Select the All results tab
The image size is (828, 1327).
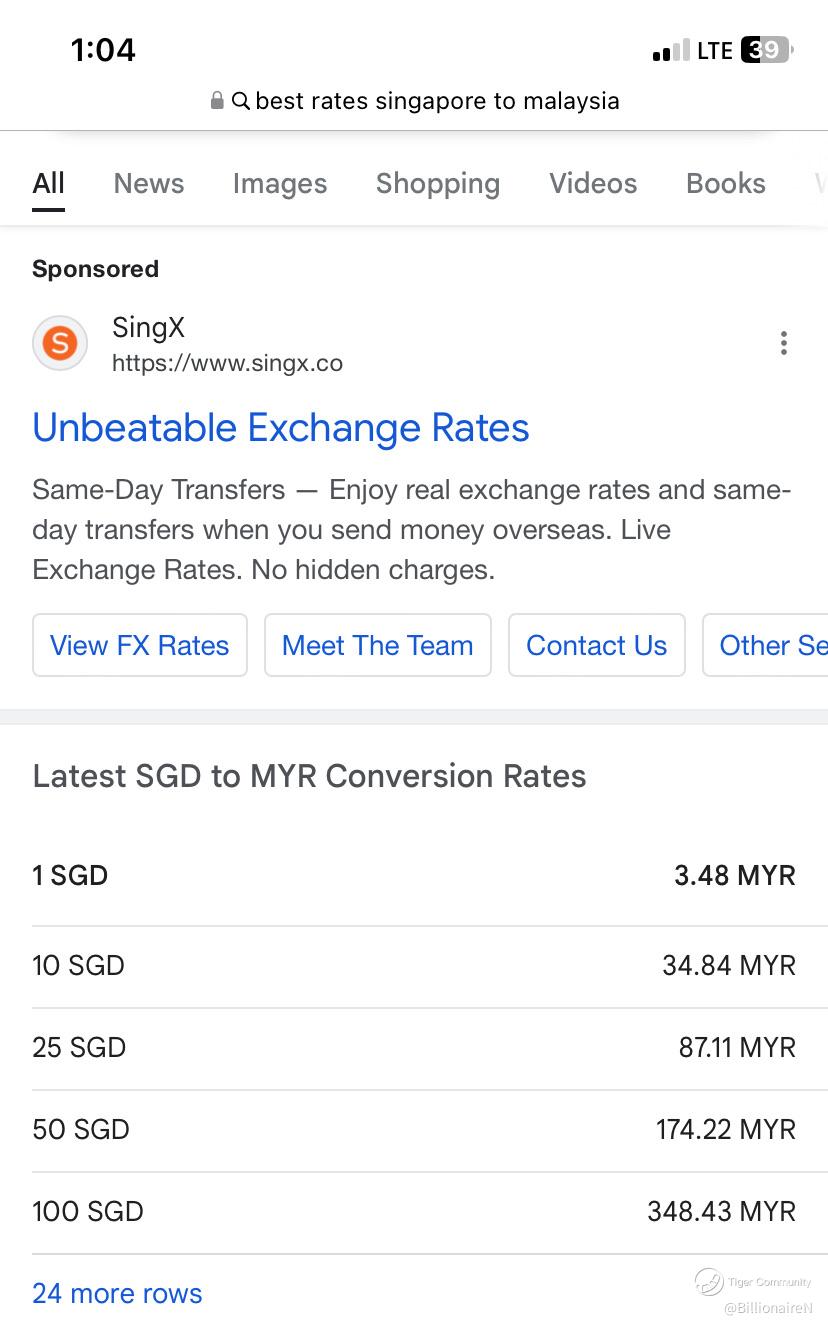[x=48, y=184]
